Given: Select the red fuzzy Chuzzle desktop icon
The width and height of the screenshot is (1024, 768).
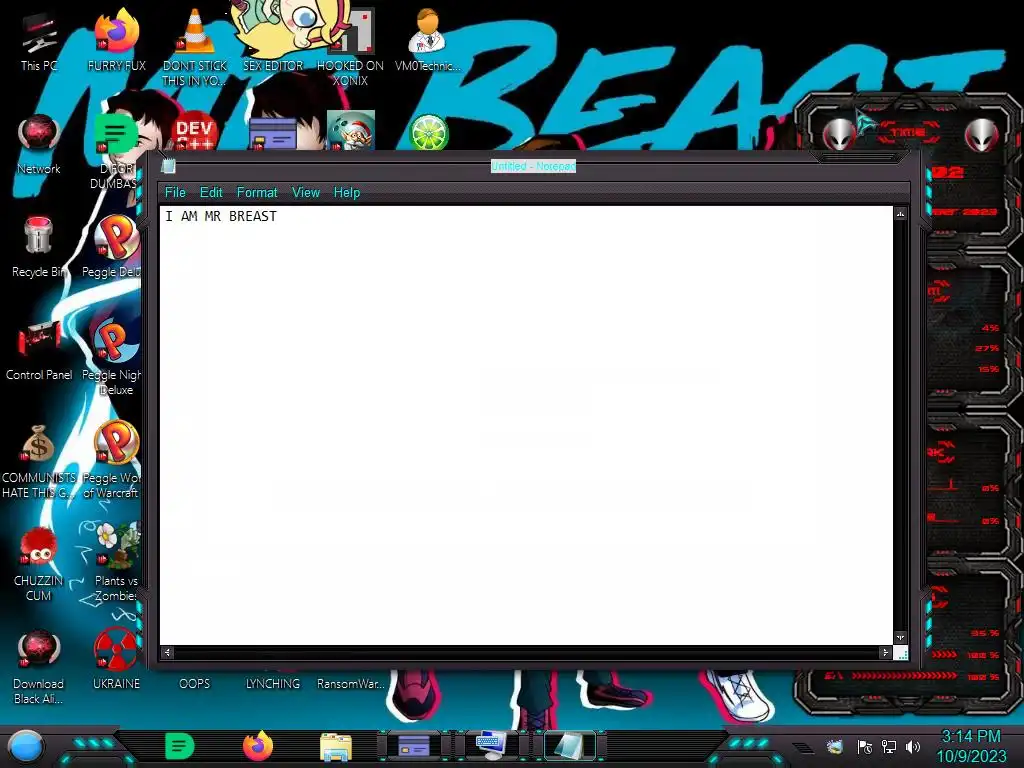Looking at the screenshot, I should pyautogui.click(x=39, y=563).
